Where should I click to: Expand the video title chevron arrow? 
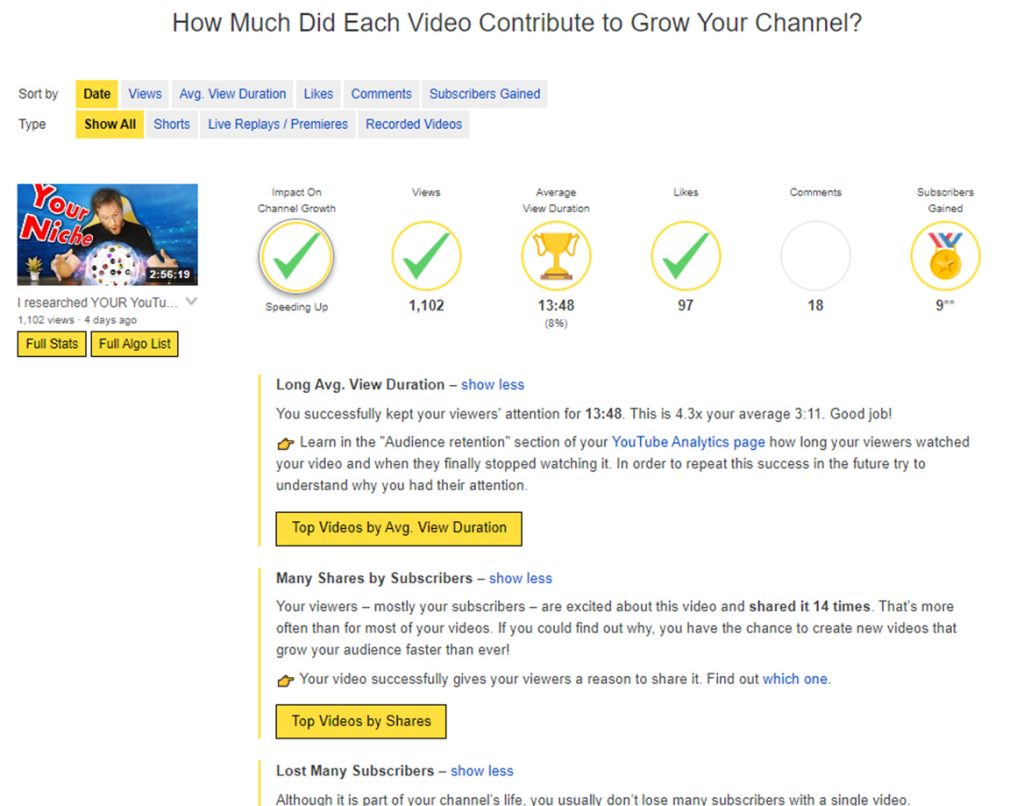[191, 302]
